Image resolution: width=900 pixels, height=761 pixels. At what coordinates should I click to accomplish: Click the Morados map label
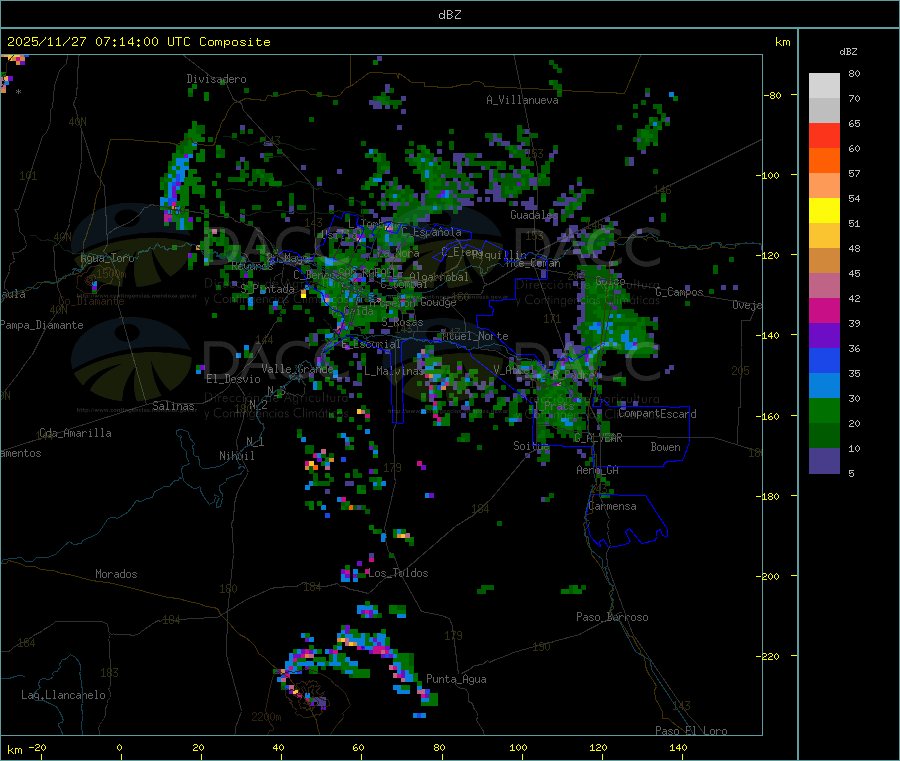pyautogui.click(x=116, y=574)
